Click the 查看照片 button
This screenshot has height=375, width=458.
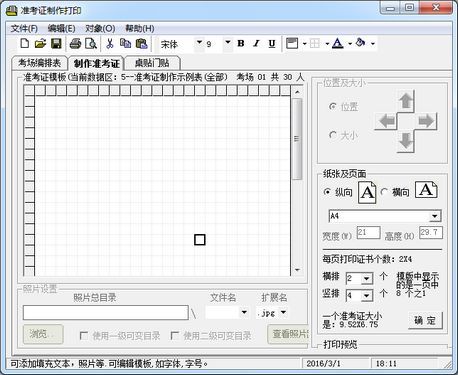pyautogui.click(x=288, y=334)
